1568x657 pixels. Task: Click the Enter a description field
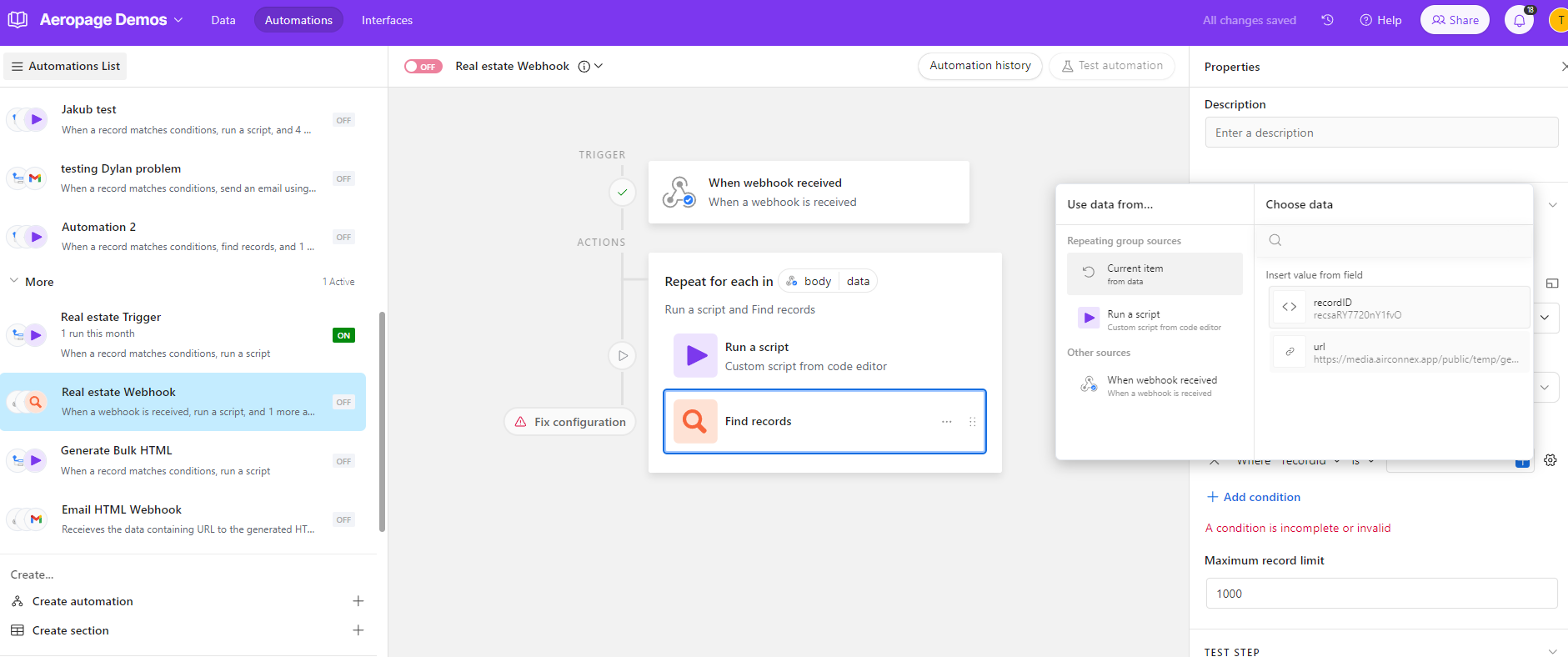pyautogui.click(x=1381, y=133)
